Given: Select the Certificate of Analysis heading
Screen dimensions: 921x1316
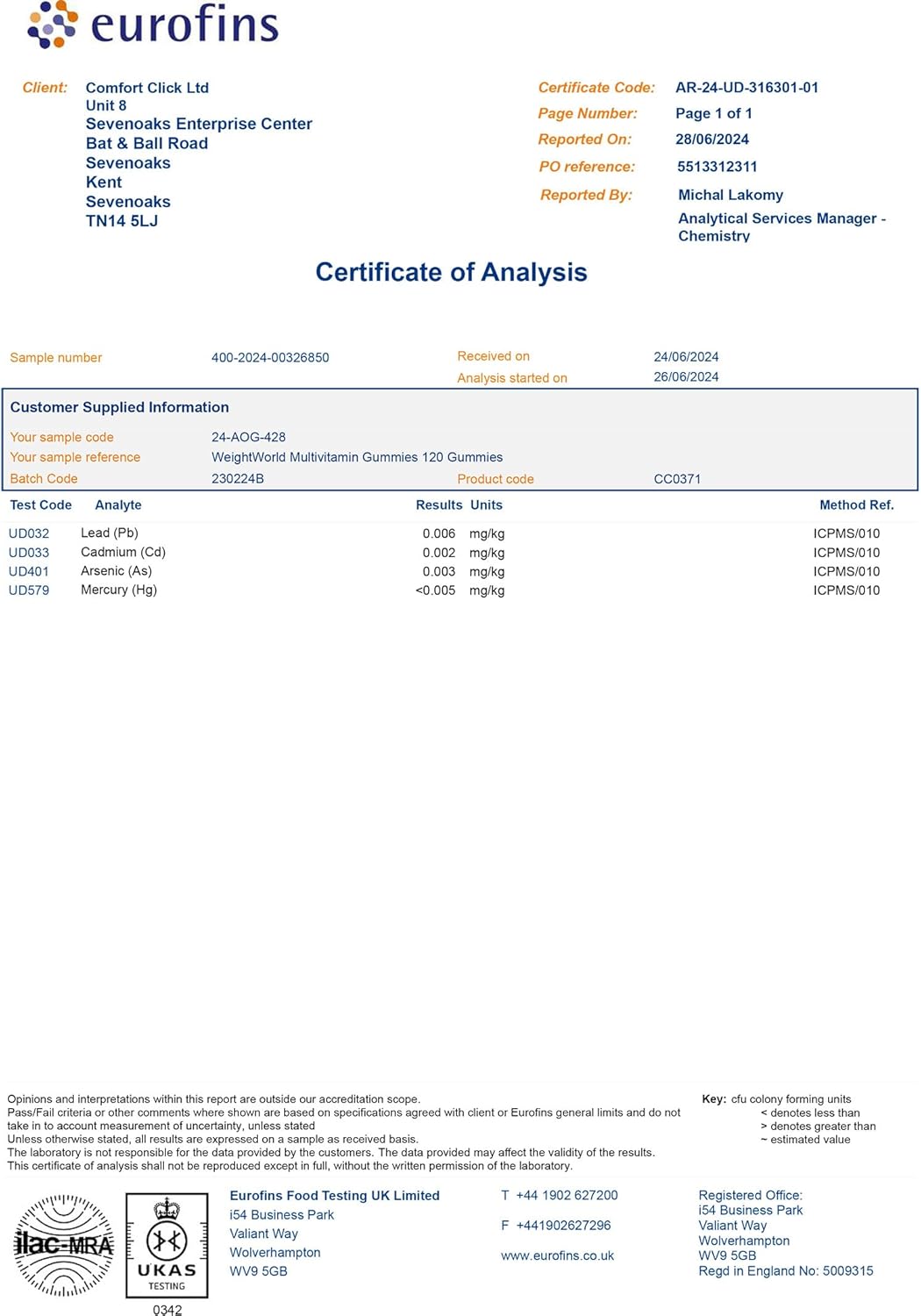Looking at the screenshot, I should 451,272.
